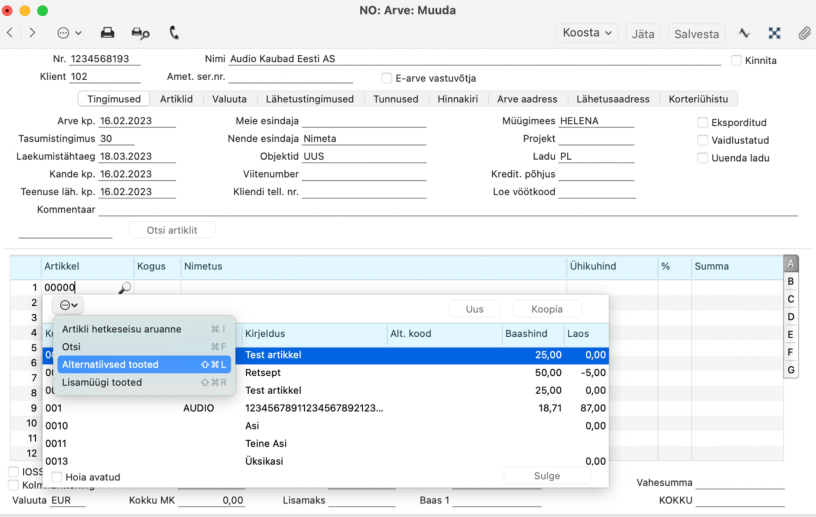Click the Alt. kood column header
Image resolution: width=816 pixels, height=517 pixels.
444,334
